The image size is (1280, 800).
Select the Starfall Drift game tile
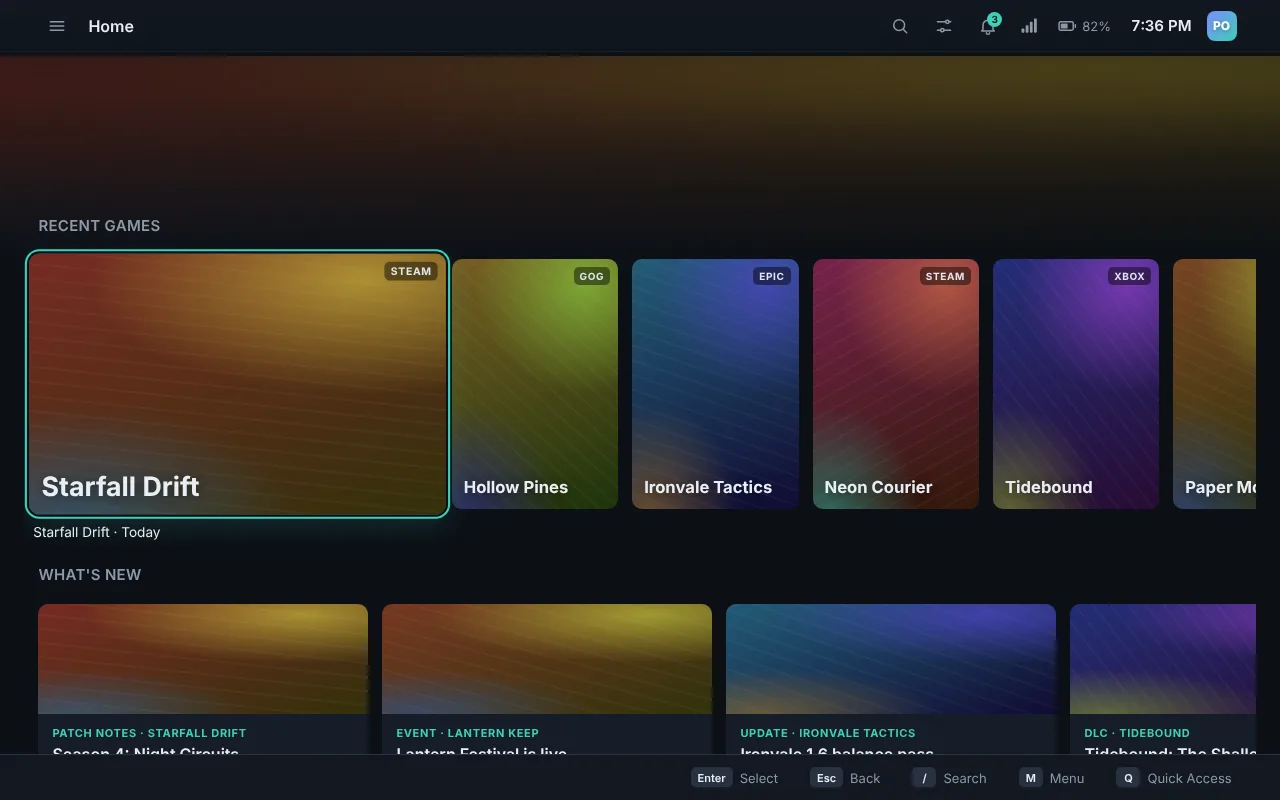click(x=237, y=384)
